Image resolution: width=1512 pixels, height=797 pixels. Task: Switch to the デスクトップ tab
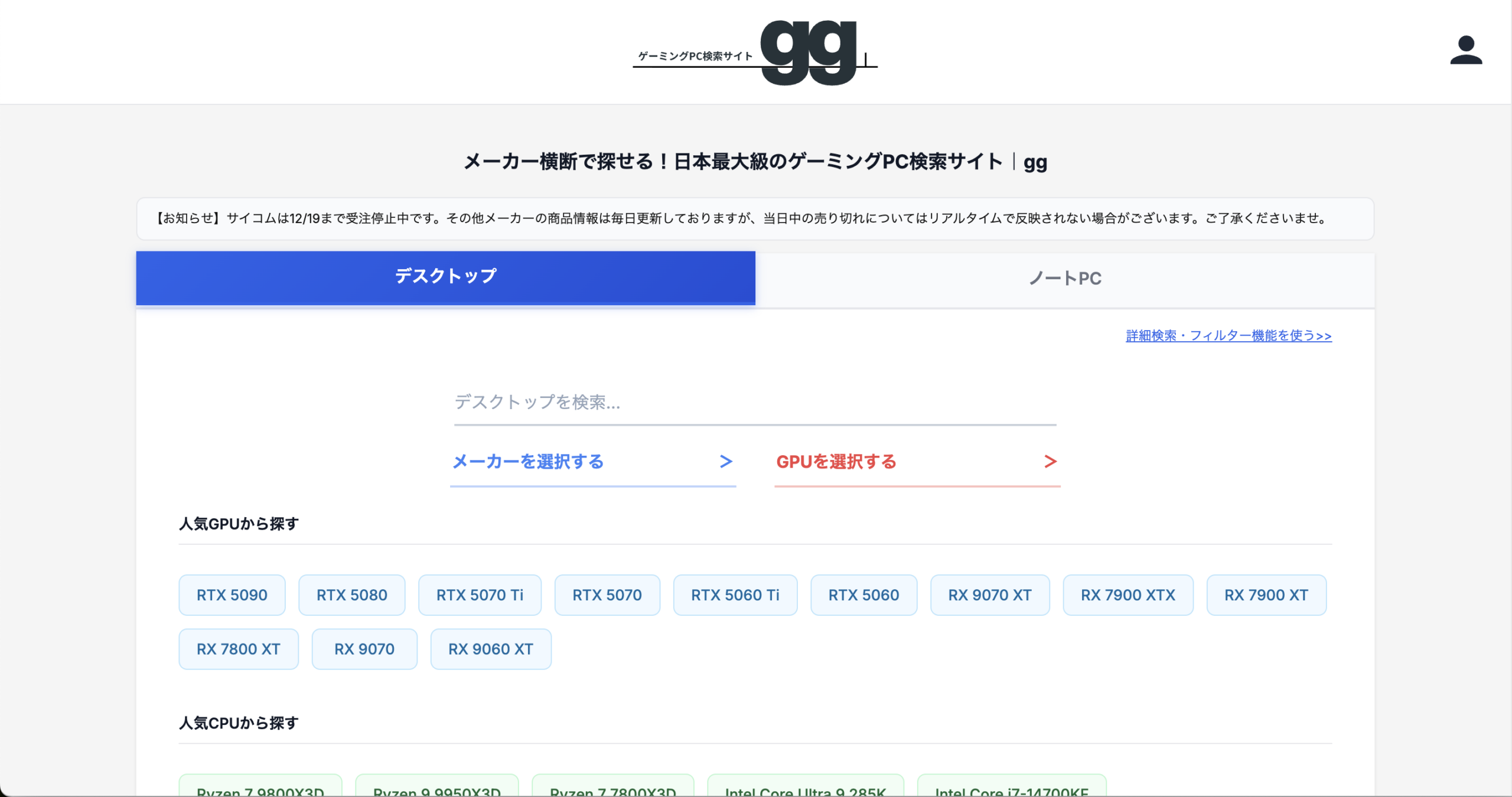445,277
